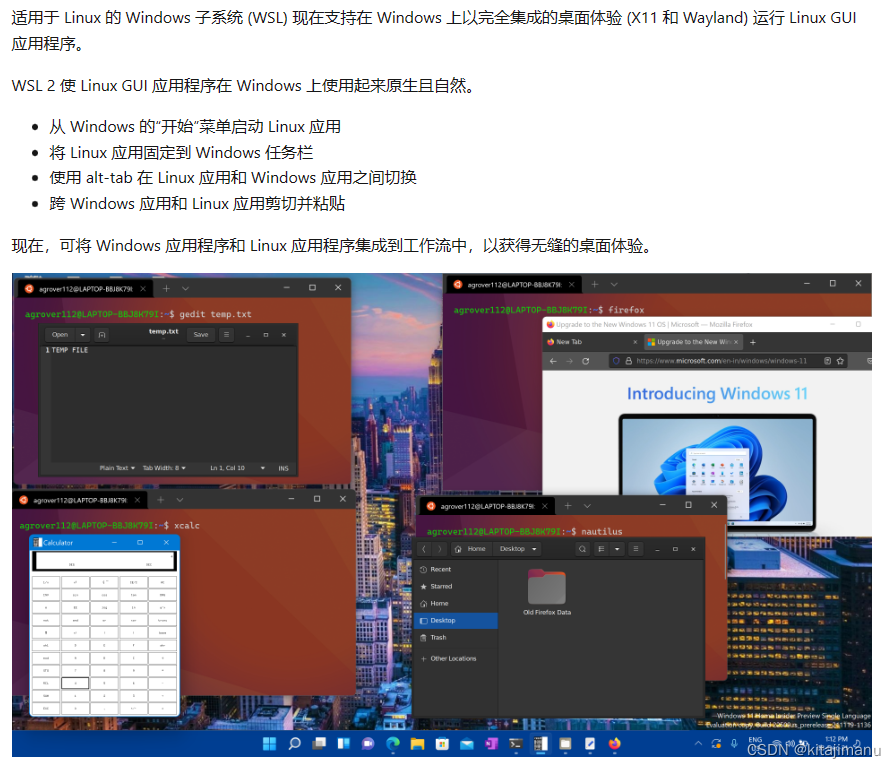The width and height of the screenshot is (896, 768).
Task: Open Microsoft Store from taskbar
Action: pyautogui.click(x=442, y=743)
